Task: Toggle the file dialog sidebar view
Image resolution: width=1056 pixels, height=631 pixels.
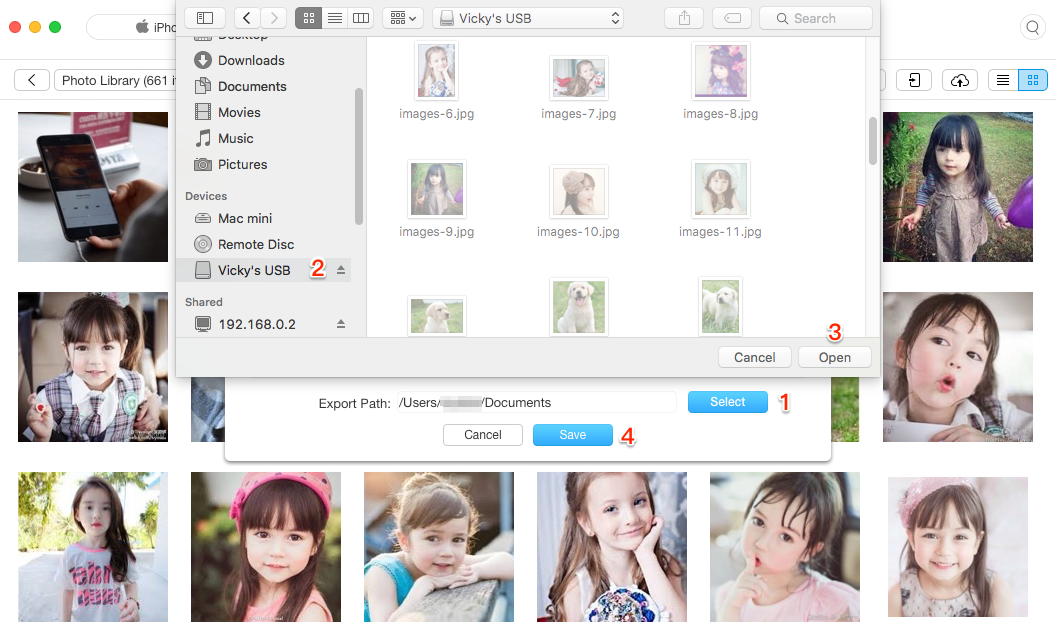Action: click(205, 18)
